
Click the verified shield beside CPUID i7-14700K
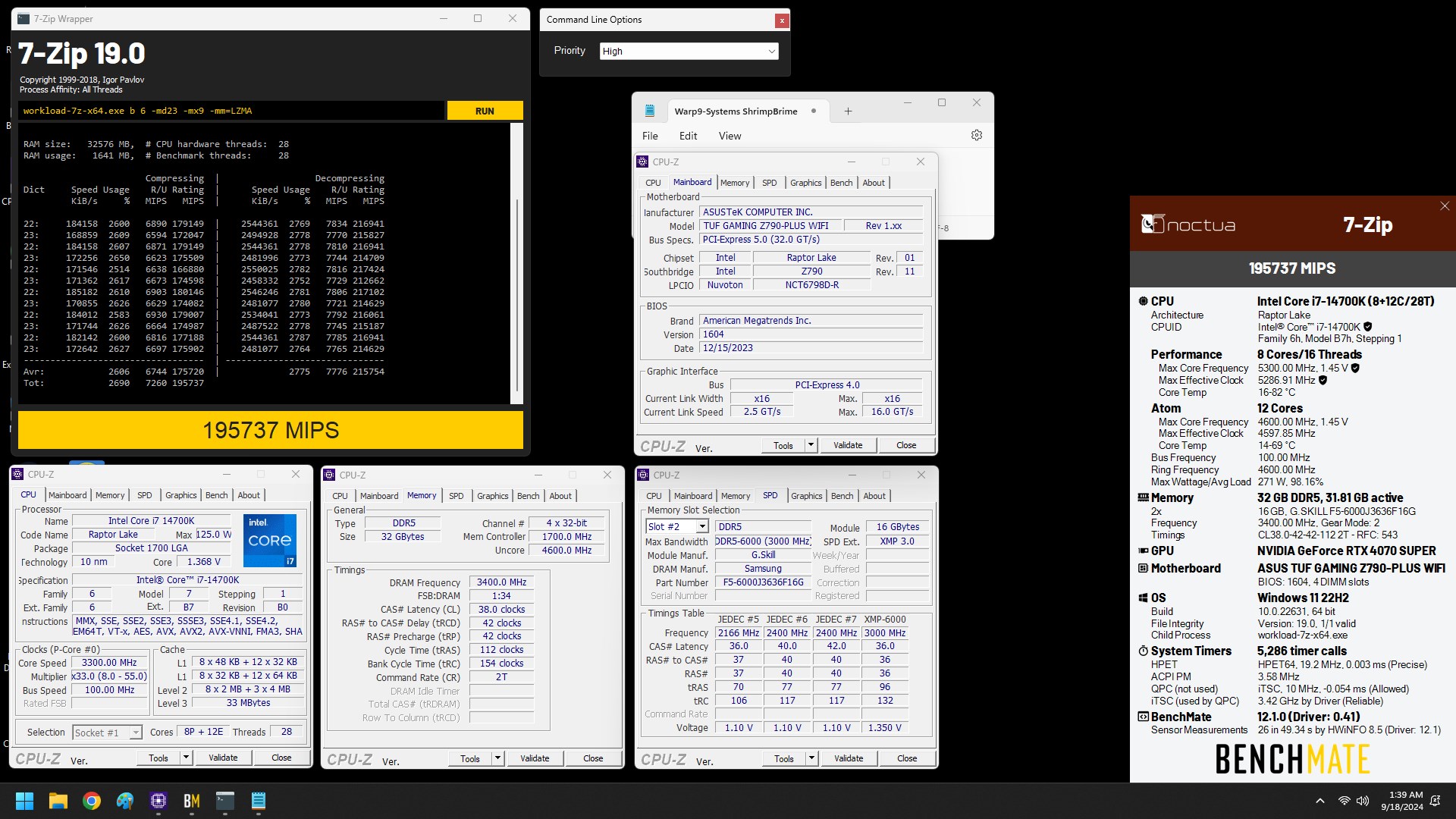click(1367, 327)
